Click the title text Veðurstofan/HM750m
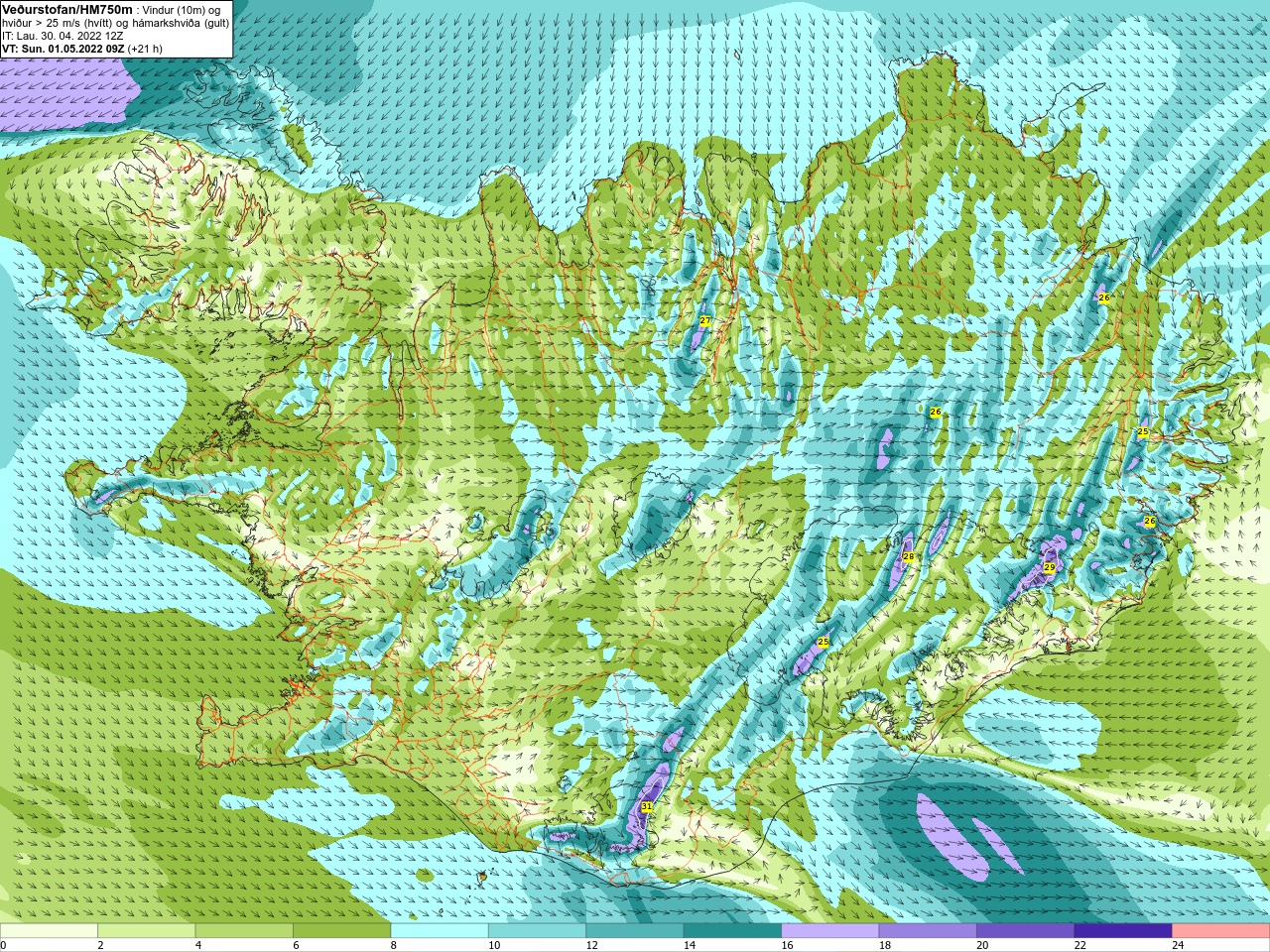Image resolution: width=1270 pixels, height=952 pixels. pos(66,9)
